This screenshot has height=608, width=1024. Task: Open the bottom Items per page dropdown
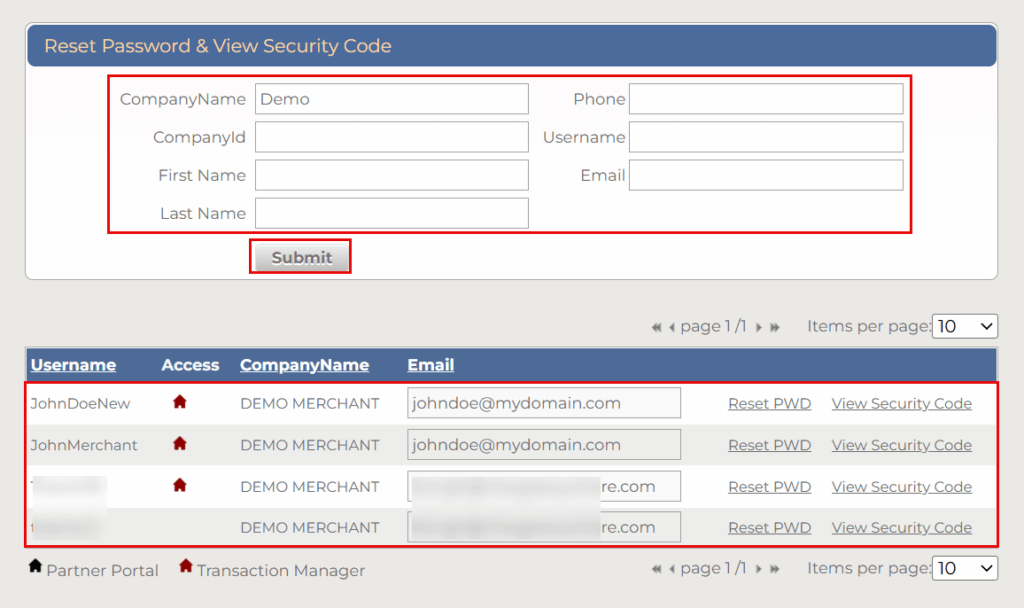[964, 568]
